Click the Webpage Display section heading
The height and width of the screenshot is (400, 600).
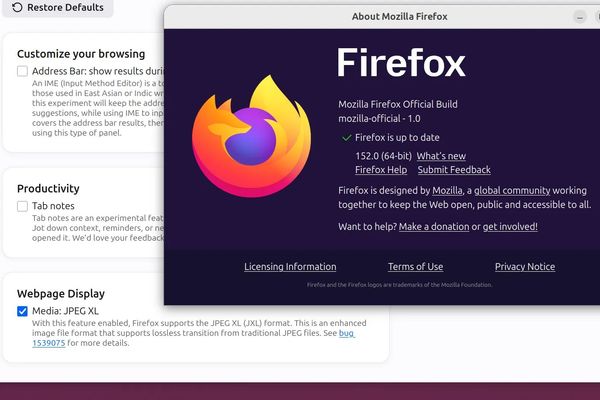61,294
